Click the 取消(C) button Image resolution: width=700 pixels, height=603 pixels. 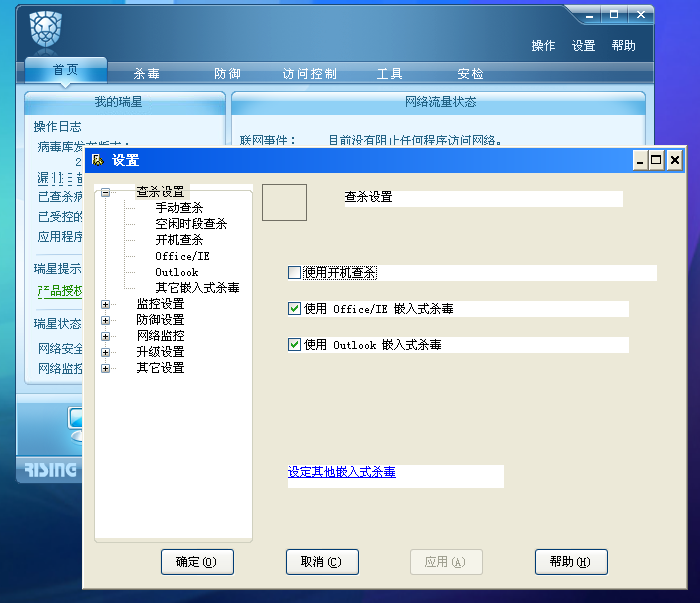pyautogui.click(x=322, y=562)
